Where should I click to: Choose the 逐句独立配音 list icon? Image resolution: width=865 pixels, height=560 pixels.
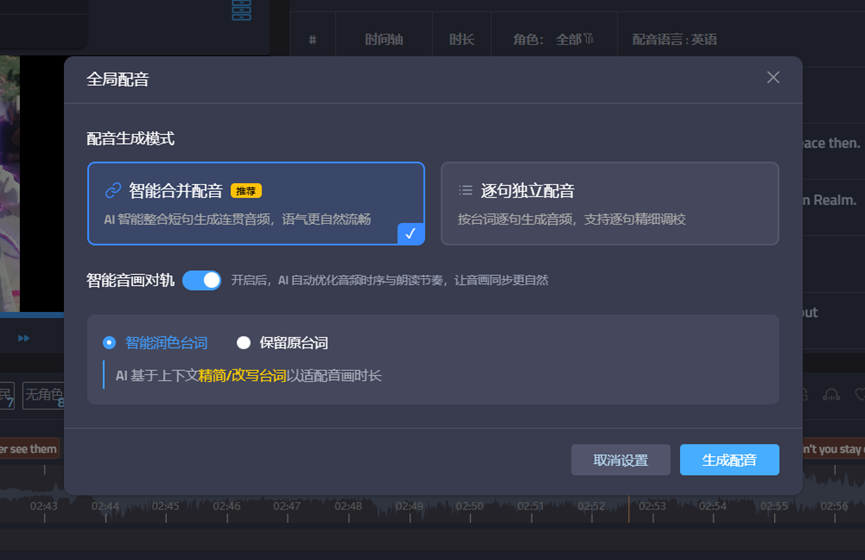[x=465, y=191]
